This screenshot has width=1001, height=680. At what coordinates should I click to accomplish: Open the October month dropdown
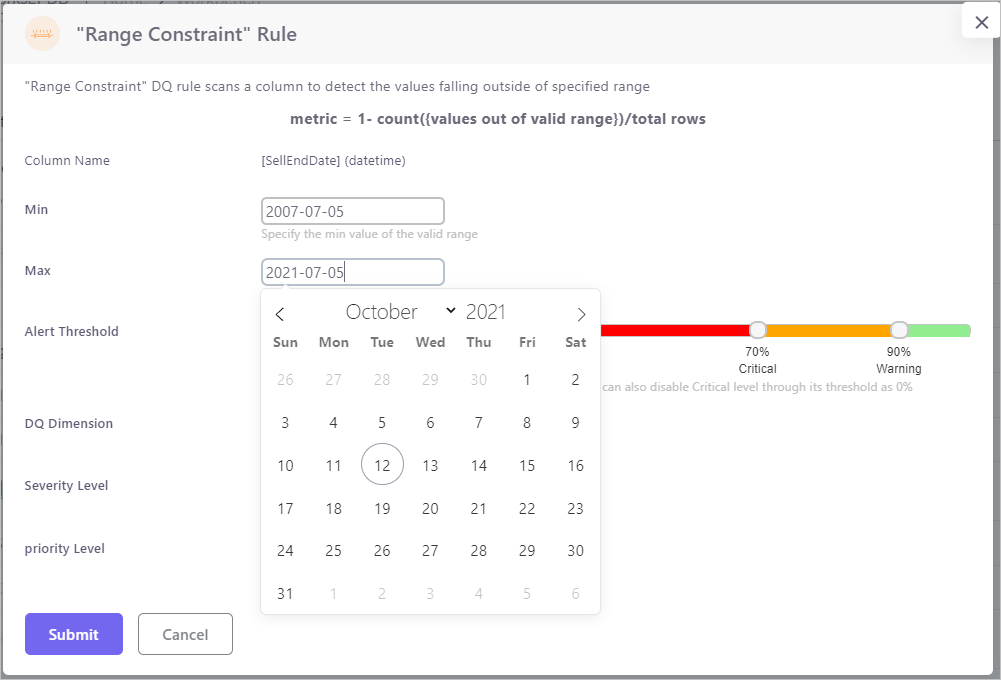click(x=400, y=312)
